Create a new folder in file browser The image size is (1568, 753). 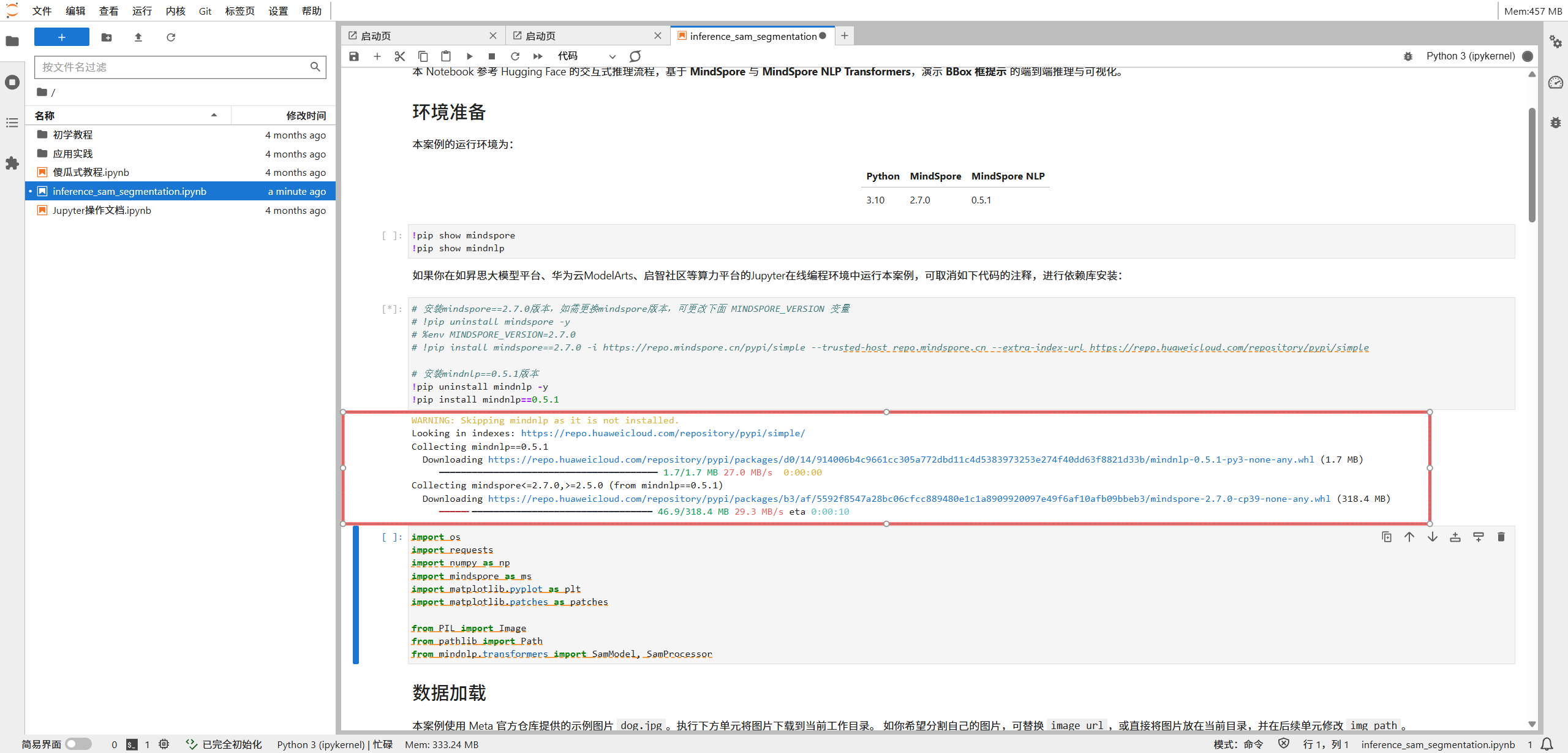coord(107,37)
